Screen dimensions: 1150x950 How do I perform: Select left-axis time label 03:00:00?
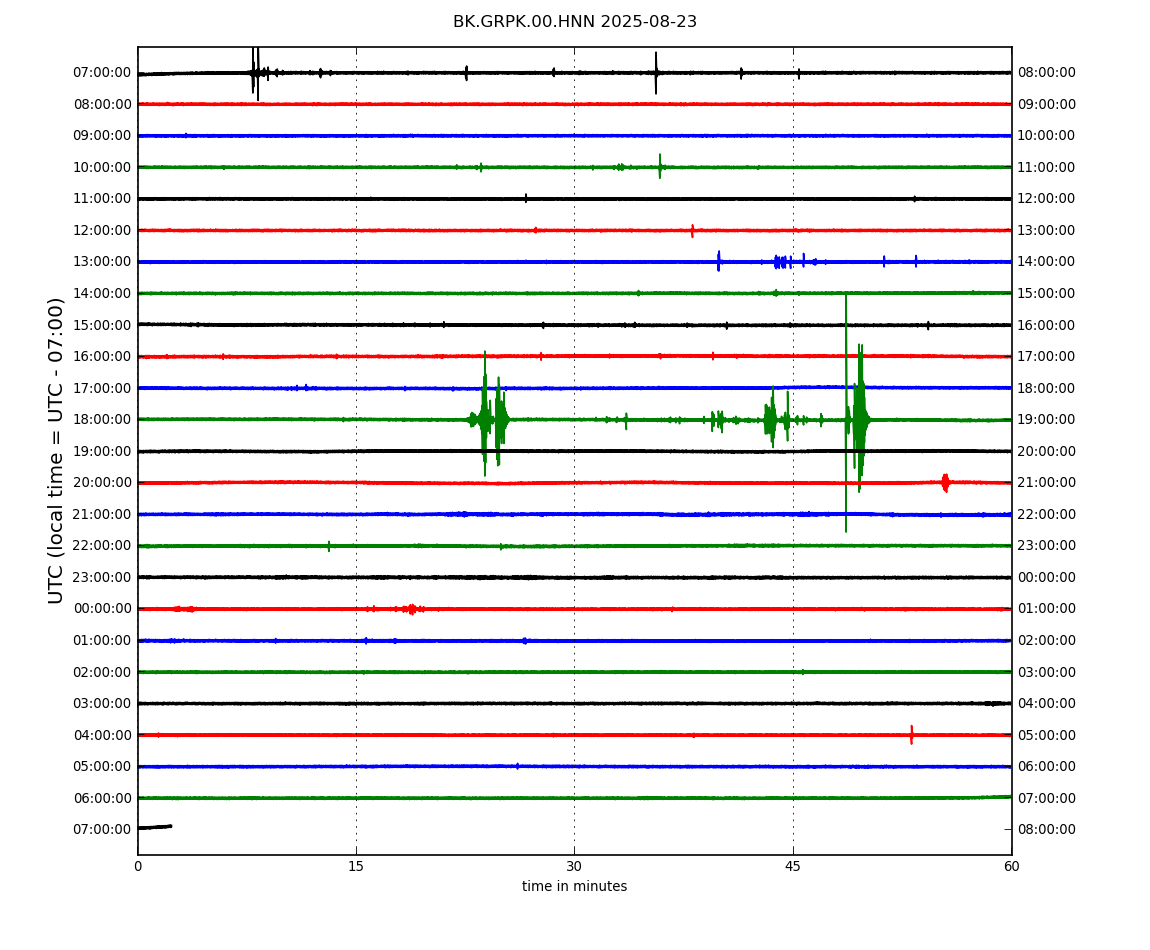(x=103, y=704)
